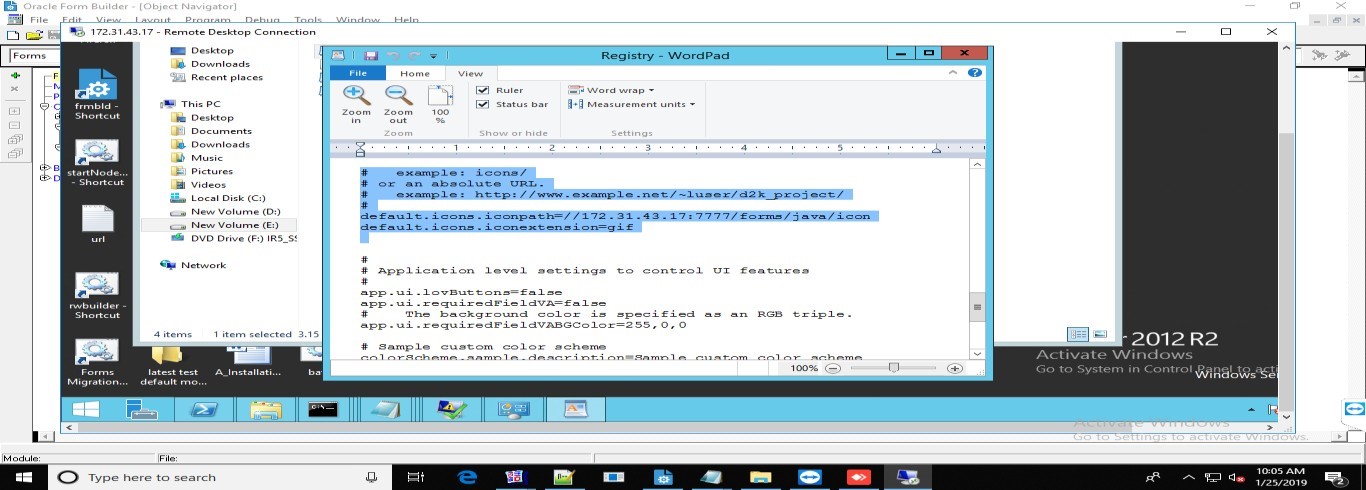Open the Window menu in Oracle Form Builder
Screen dimensions: 1366x490
(x=357, y=20)
